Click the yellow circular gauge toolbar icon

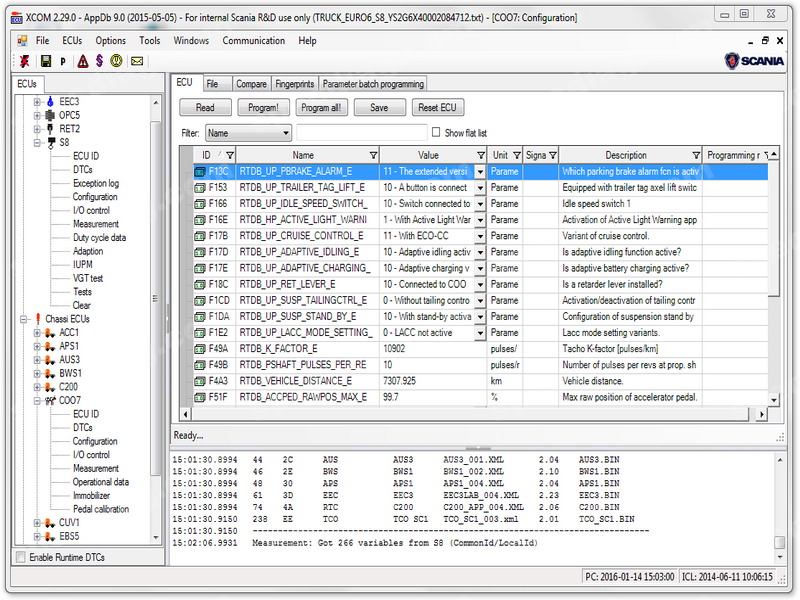click(x=116, y=61)
